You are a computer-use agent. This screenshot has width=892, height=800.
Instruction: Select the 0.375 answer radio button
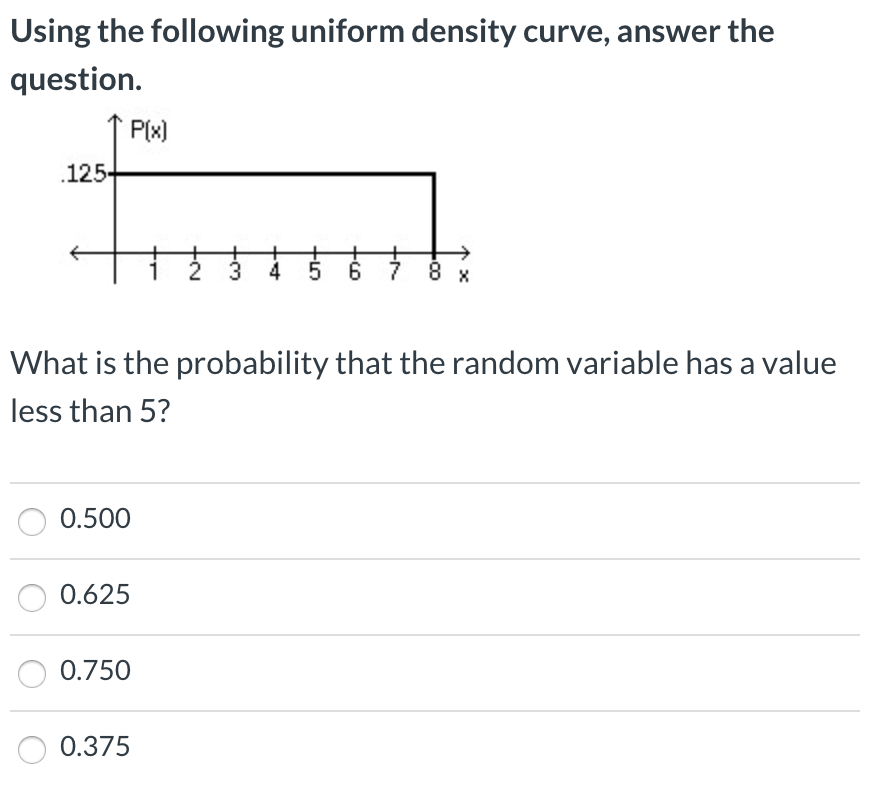point(31,747)
